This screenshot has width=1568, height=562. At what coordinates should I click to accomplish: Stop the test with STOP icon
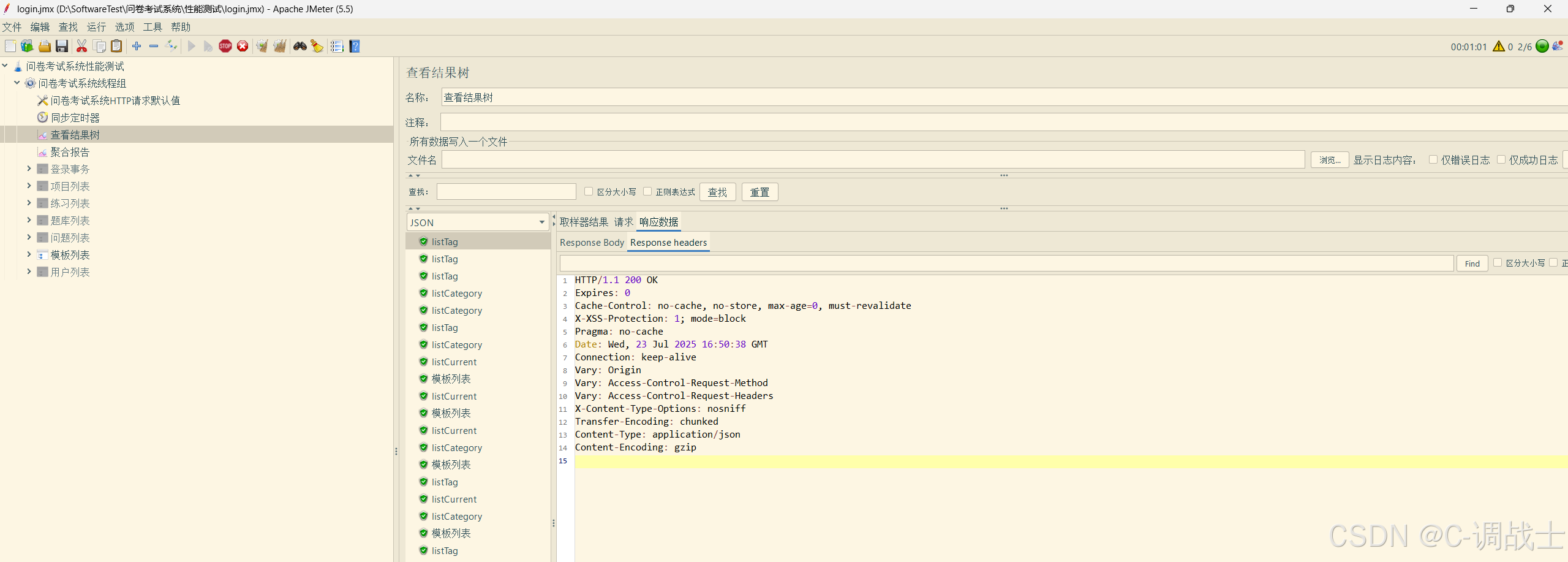[225, 47]
